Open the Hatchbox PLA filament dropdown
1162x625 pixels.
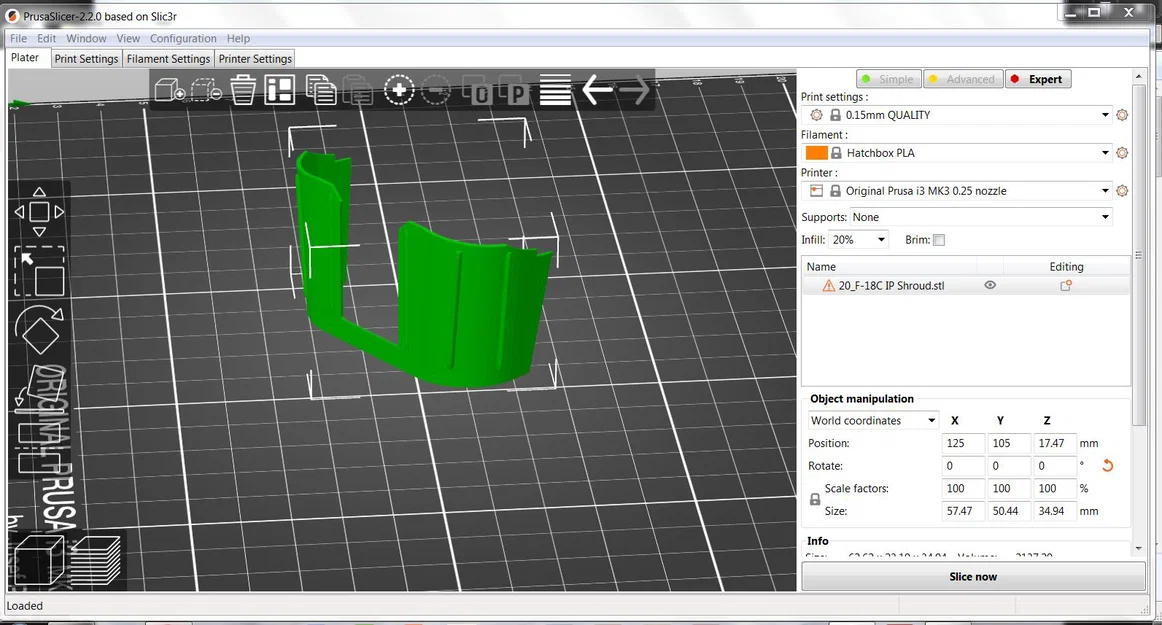click(956, 153)
